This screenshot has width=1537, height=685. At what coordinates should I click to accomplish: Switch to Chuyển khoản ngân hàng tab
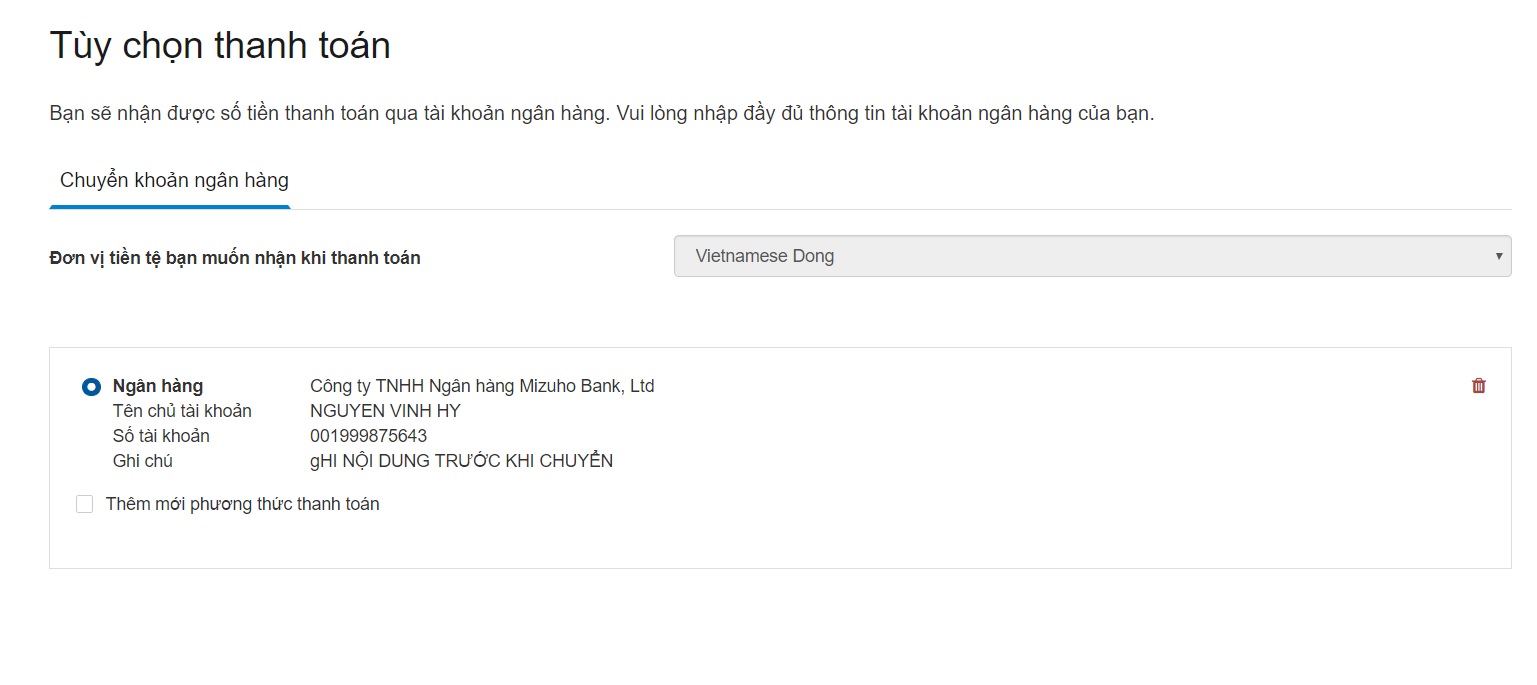coord(174,180)
